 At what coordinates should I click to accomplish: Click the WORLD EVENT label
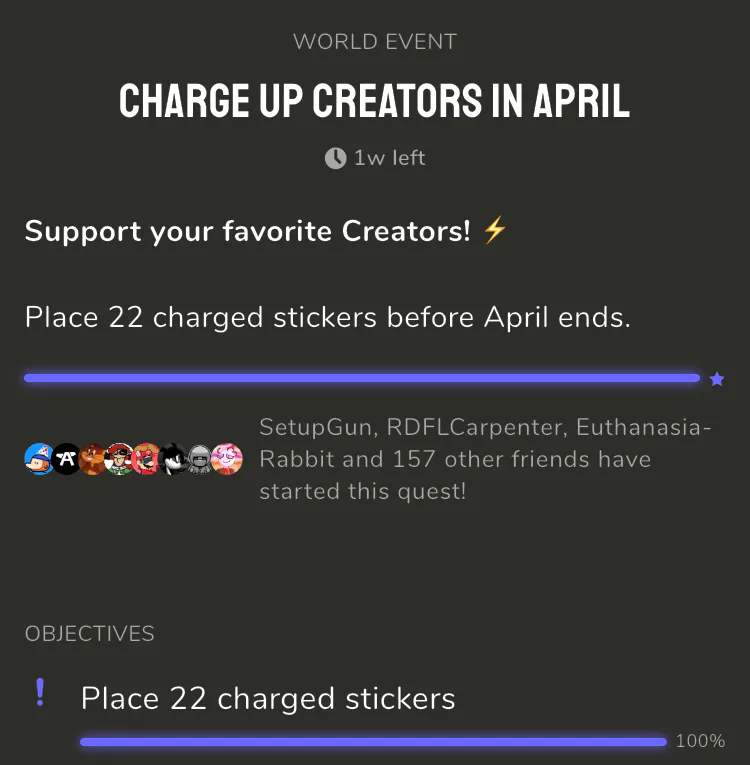pyautogui.click(x=375, y=42)
